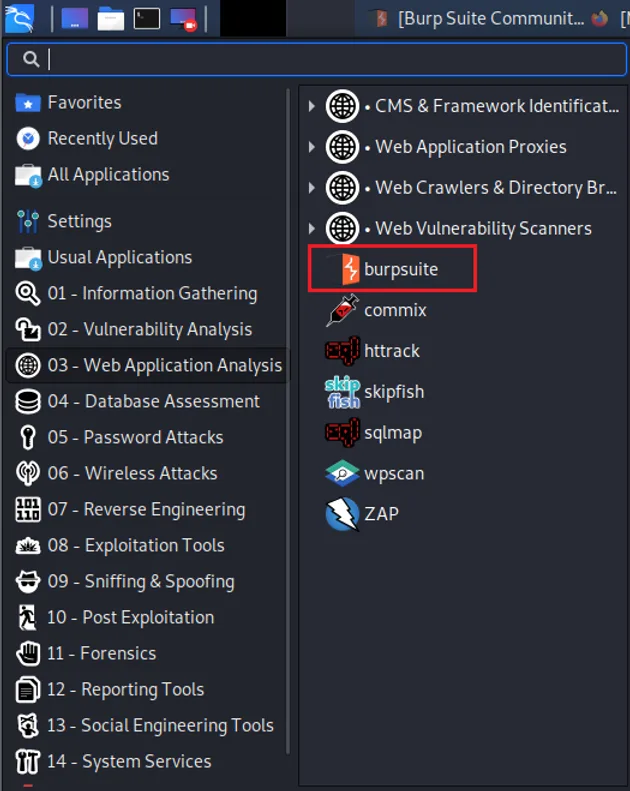The width and height of the screenshot is (630, 791).
Task: Click the screen recorder panel icon
Action: click(184, 20)
